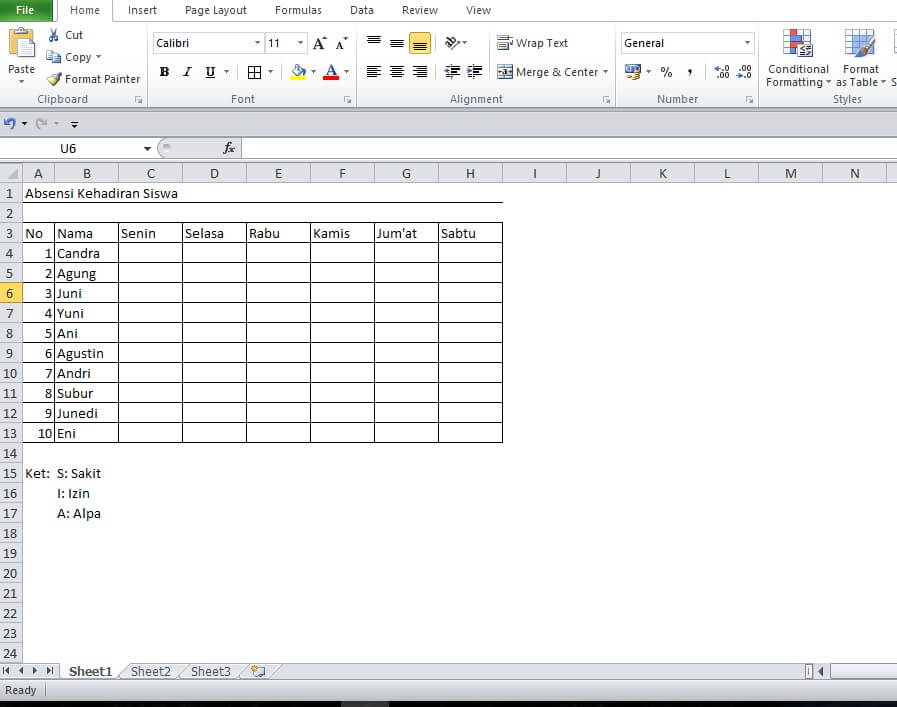Click the Increase Decimal icon

tap(721, 72)
